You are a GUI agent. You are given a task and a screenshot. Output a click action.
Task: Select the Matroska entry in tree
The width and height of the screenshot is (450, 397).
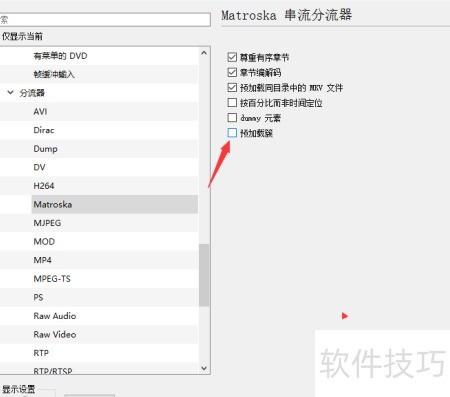[x=115, y=204]
